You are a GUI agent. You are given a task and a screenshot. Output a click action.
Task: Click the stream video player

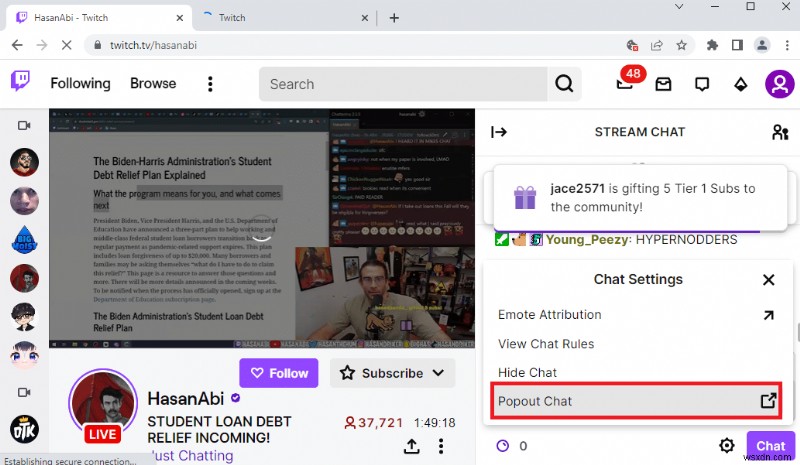point(262,228)
